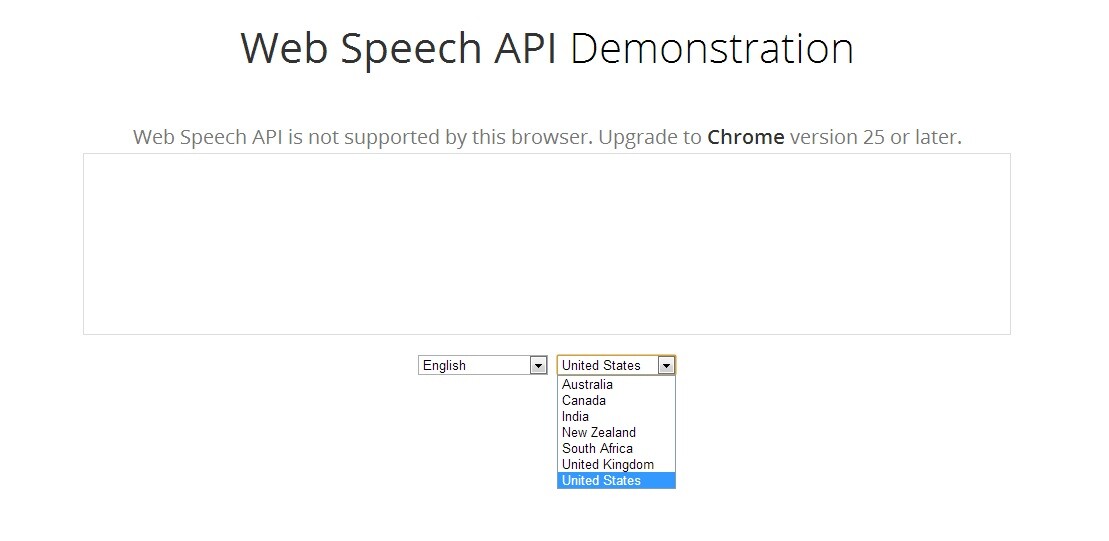Click the United States select field
1109x541 pixels.
(x=616, y=366)
